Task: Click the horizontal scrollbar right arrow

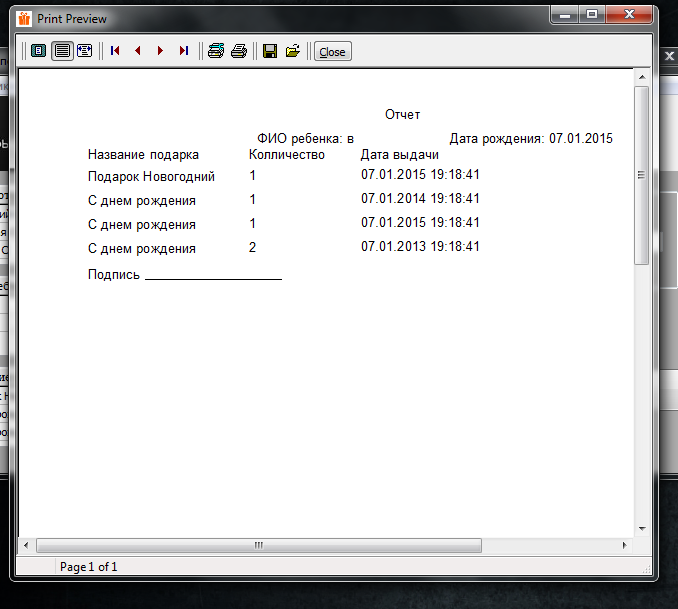Action: click(624, 545)
